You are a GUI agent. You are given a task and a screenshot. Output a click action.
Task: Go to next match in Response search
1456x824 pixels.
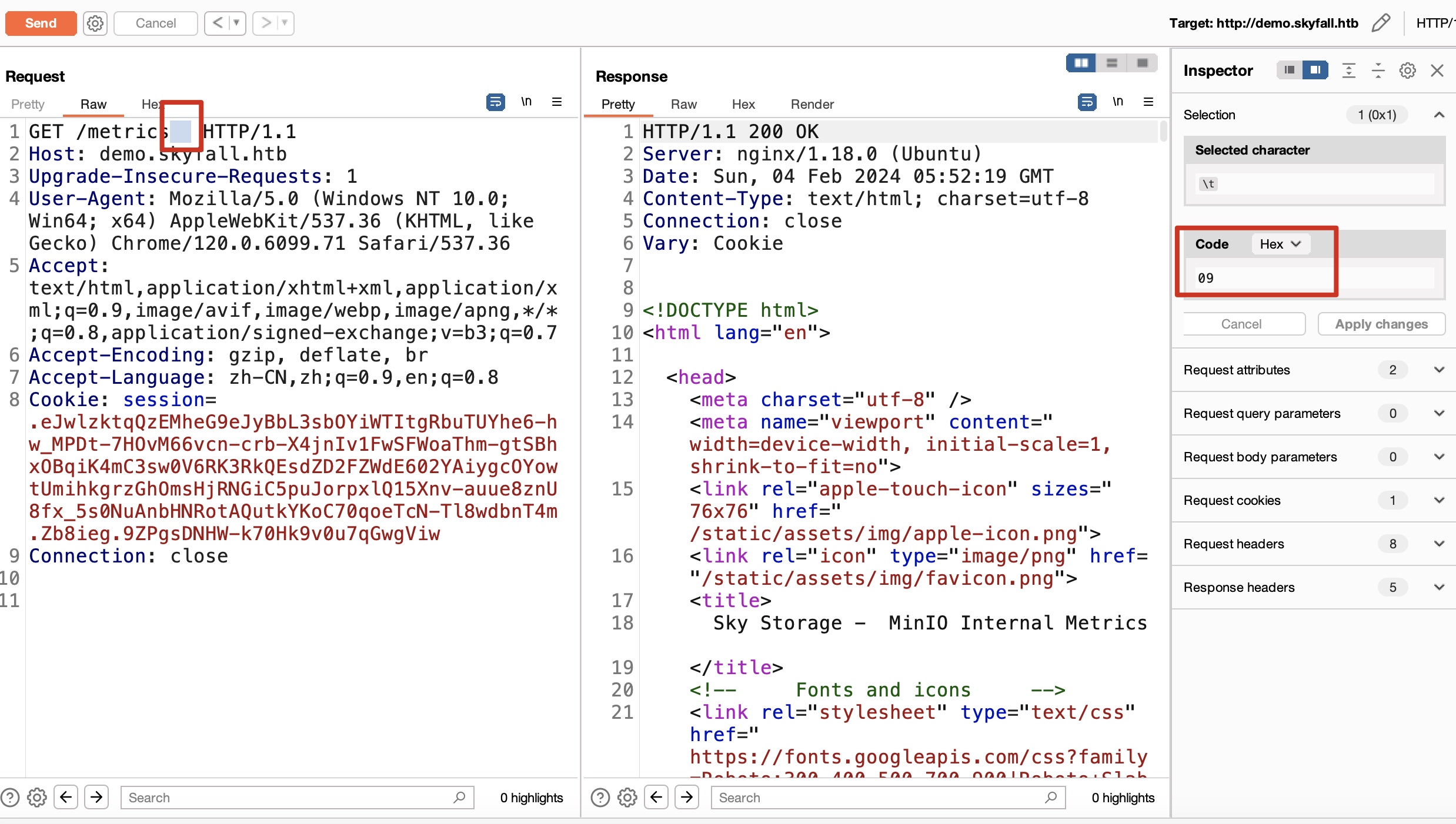pos(686,798)
